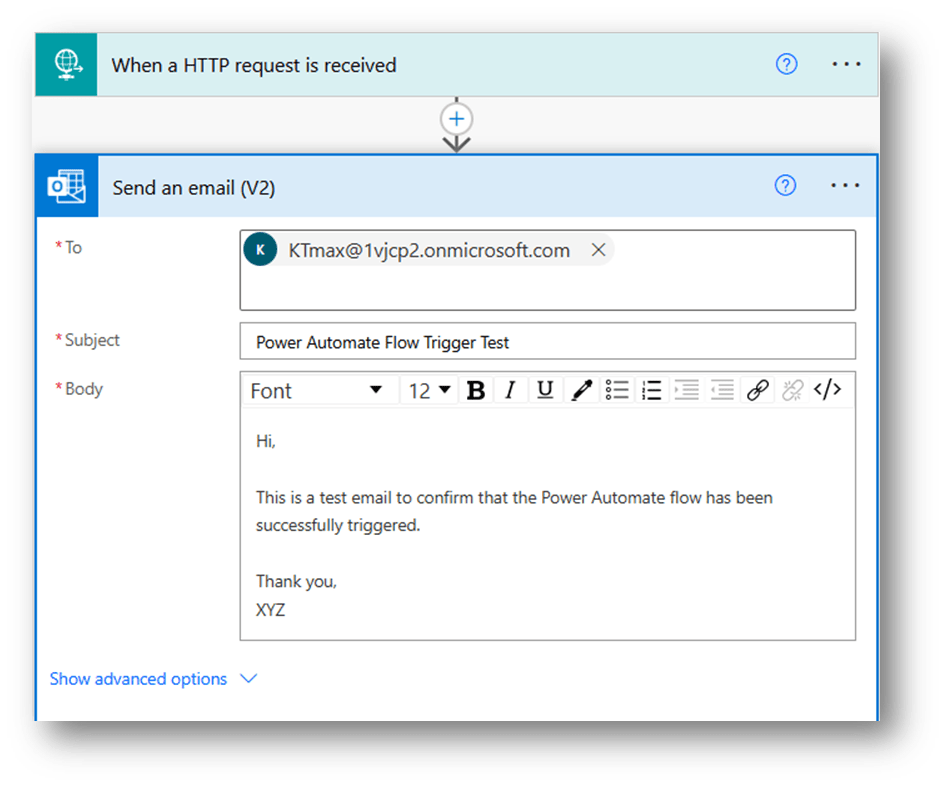Viewport: 945px width, 786px height.
Task: Insert a bulleted list in the body
Action: (616, 390)
